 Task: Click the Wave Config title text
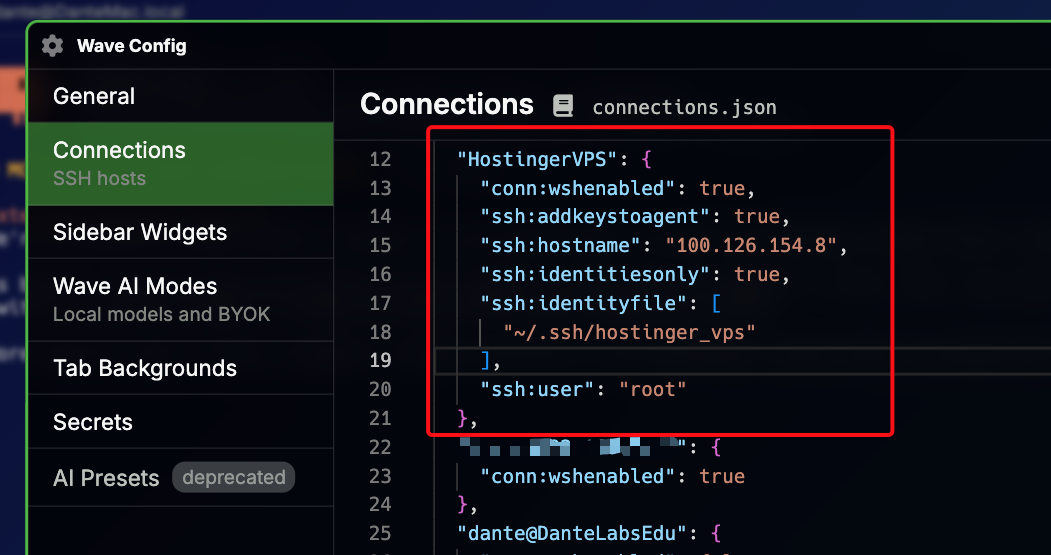click(131, 46)
